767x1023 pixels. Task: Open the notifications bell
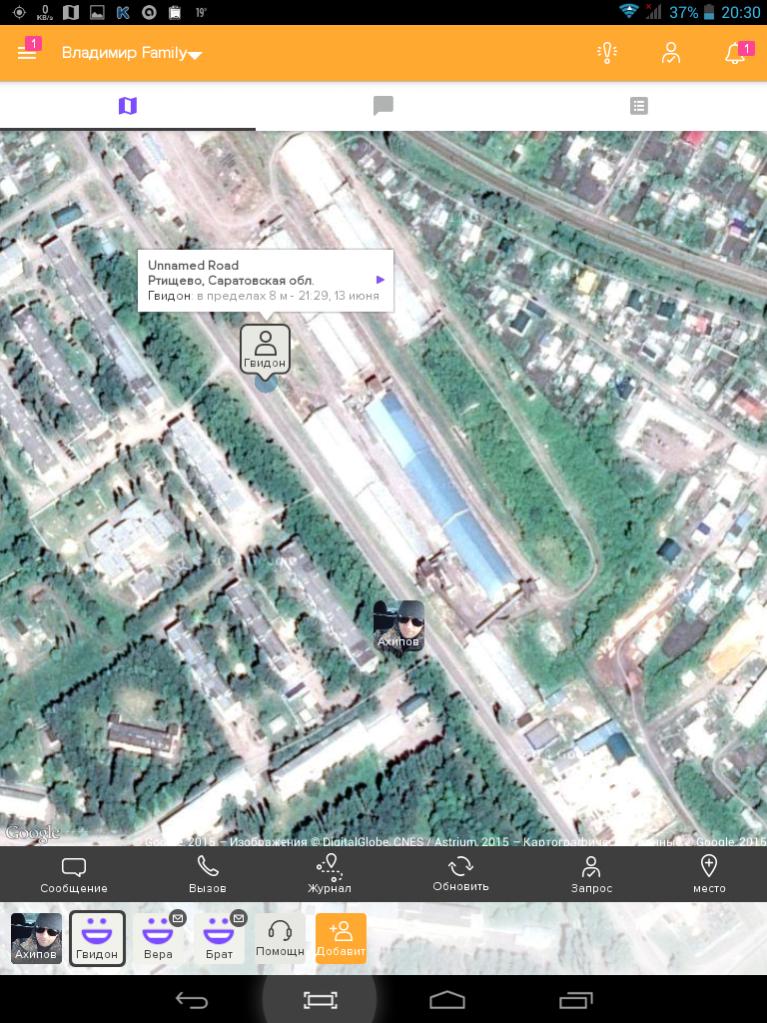[735, 53]
